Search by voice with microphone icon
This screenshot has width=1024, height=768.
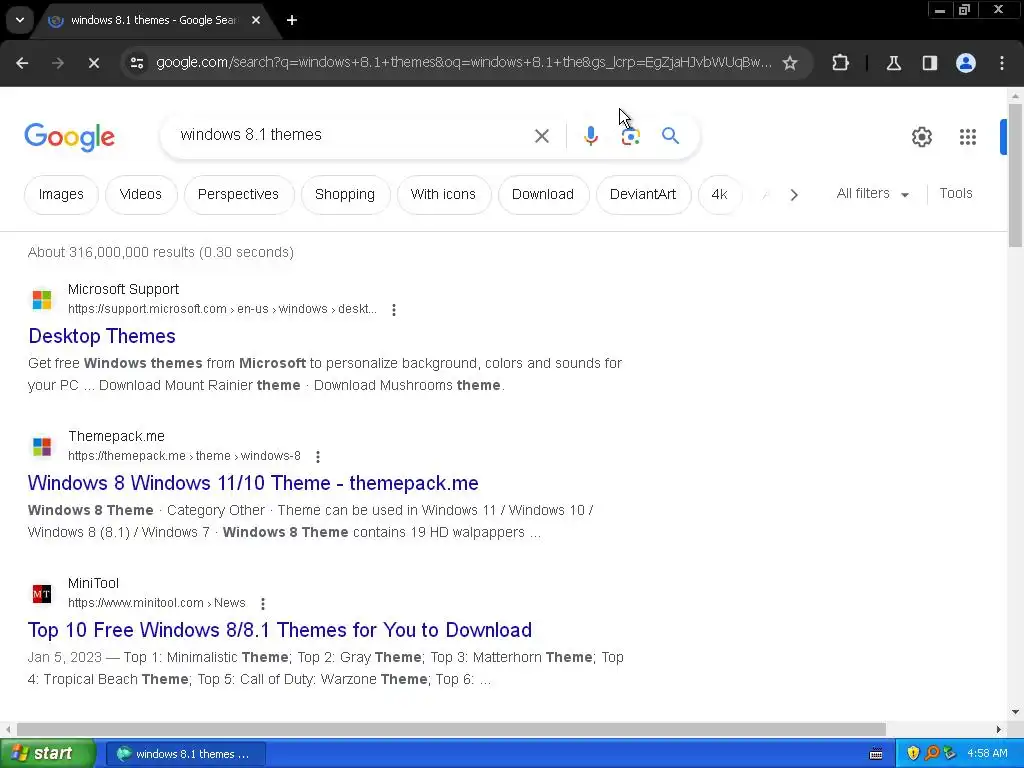590,136
